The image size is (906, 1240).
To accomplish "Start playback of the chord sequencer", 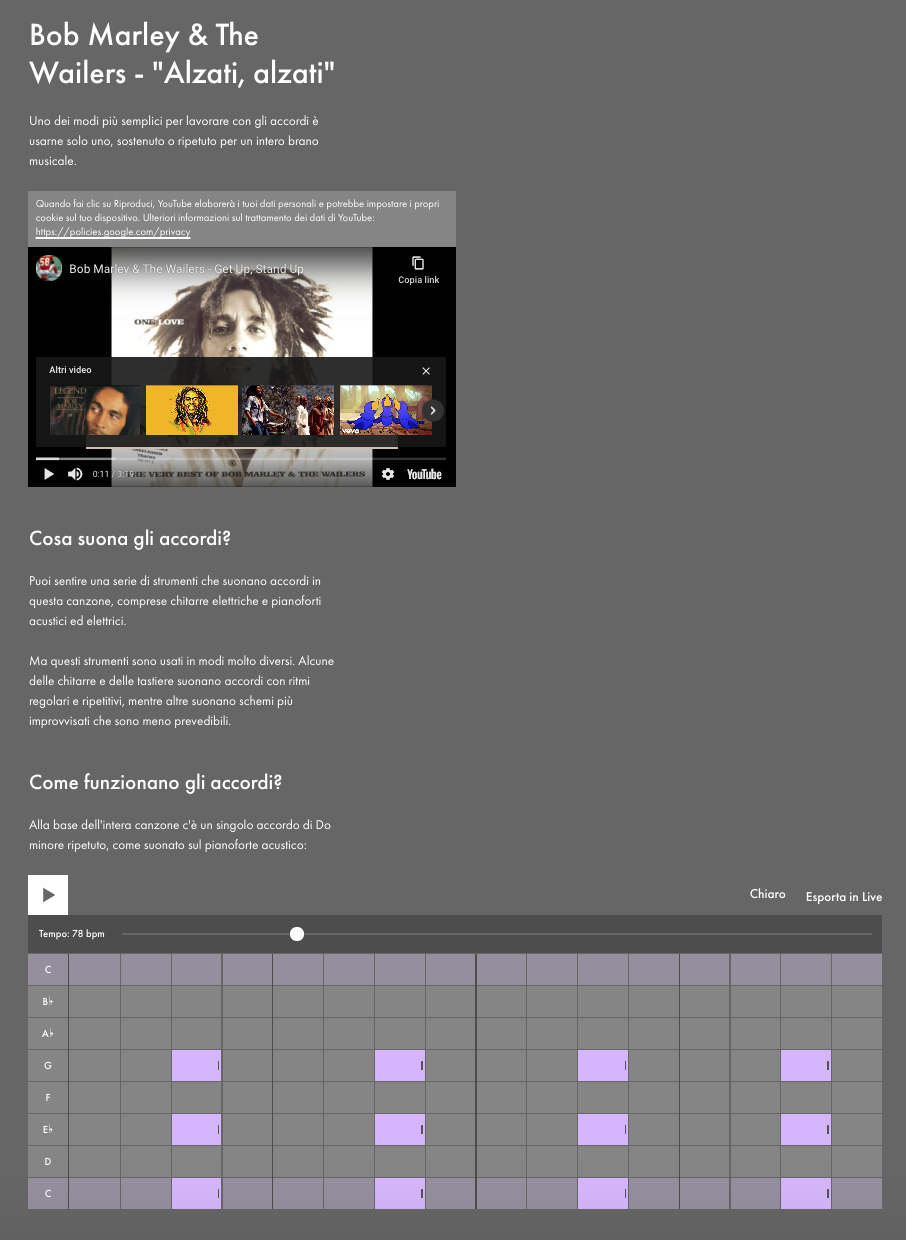I will pos(48,895).
